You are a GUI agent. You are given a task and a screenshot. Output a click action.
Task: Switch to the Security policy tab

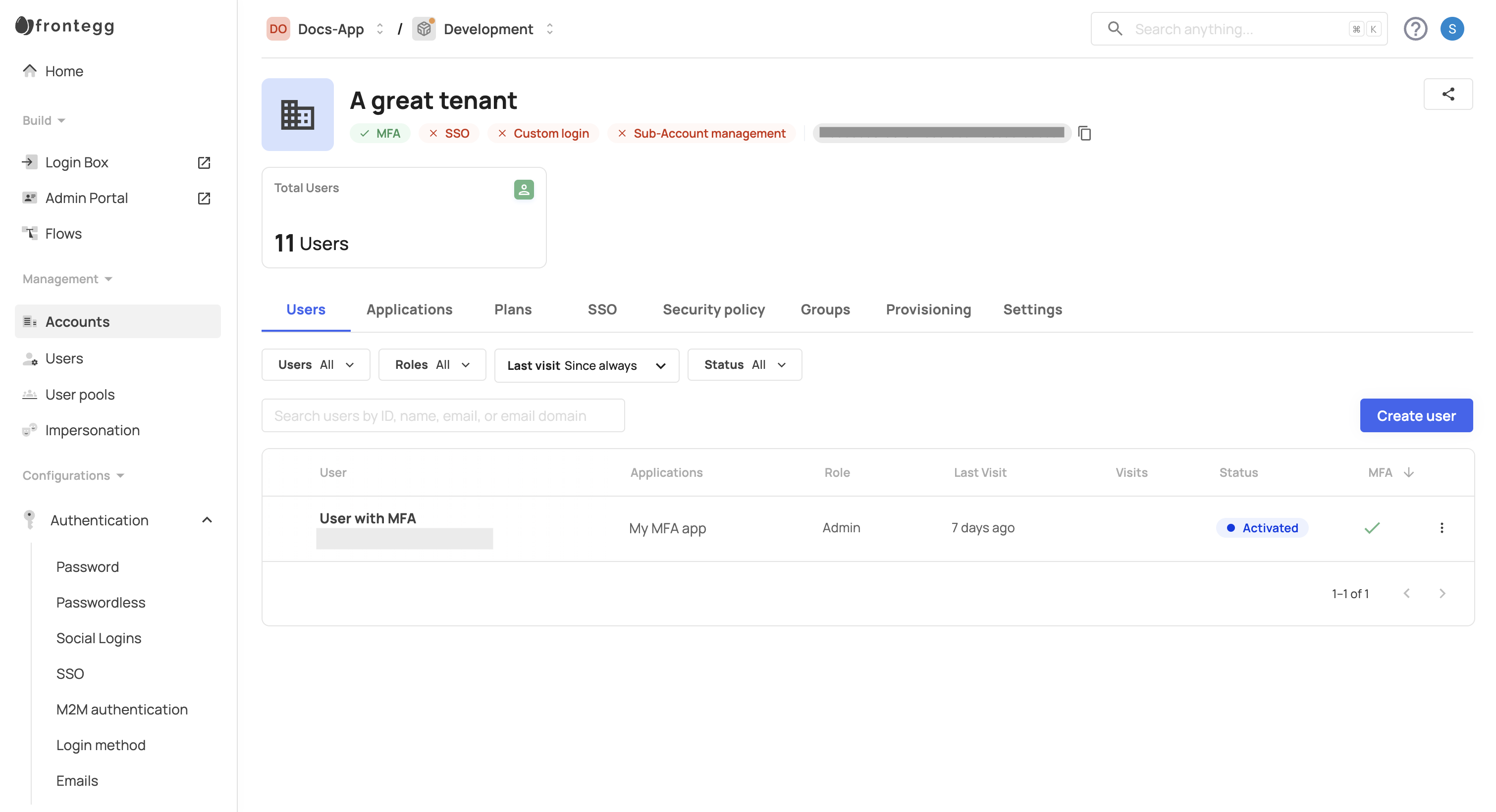point(713,309)
